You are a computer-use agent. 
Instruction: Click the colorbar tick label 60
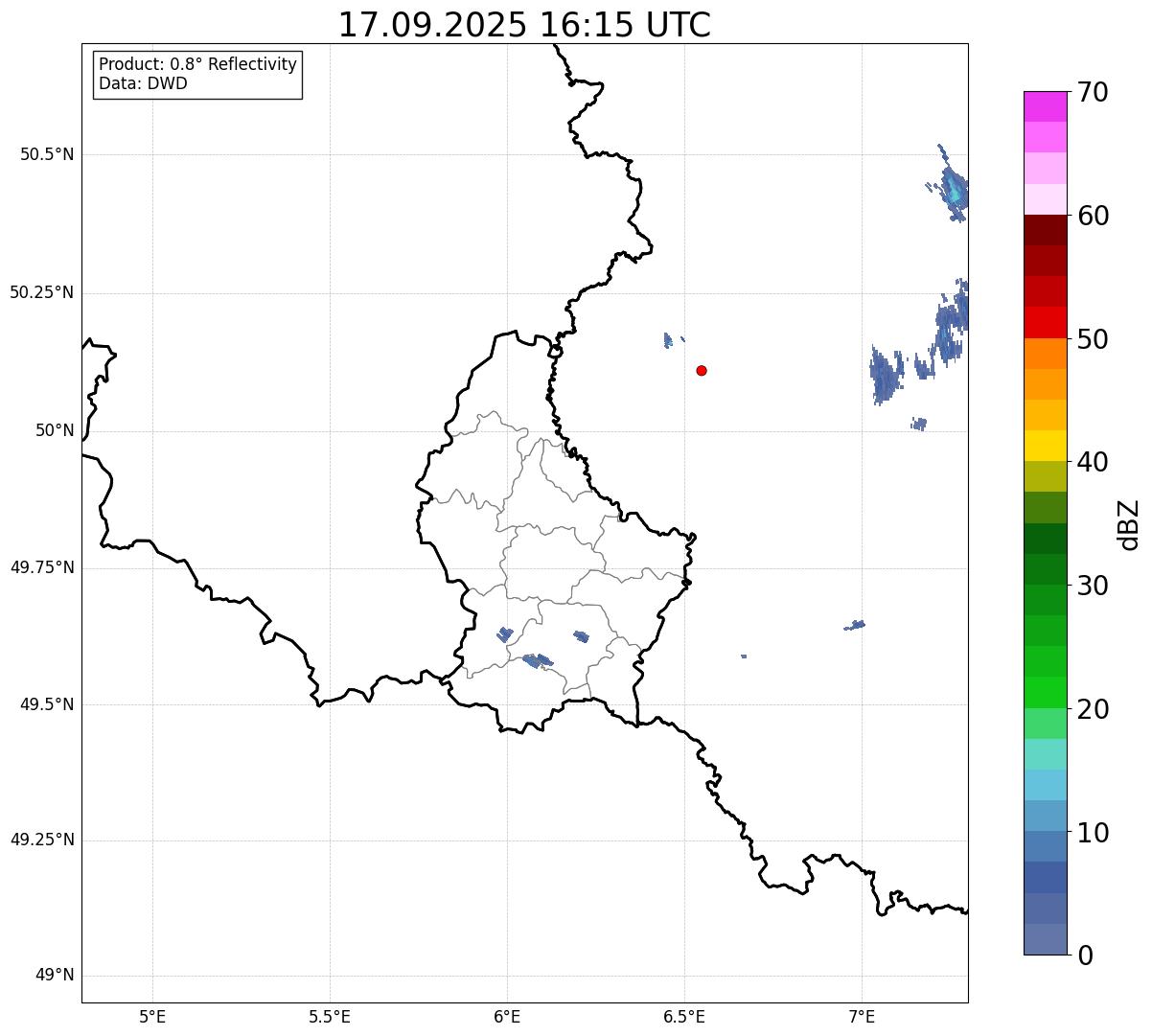coord(1092,216)
